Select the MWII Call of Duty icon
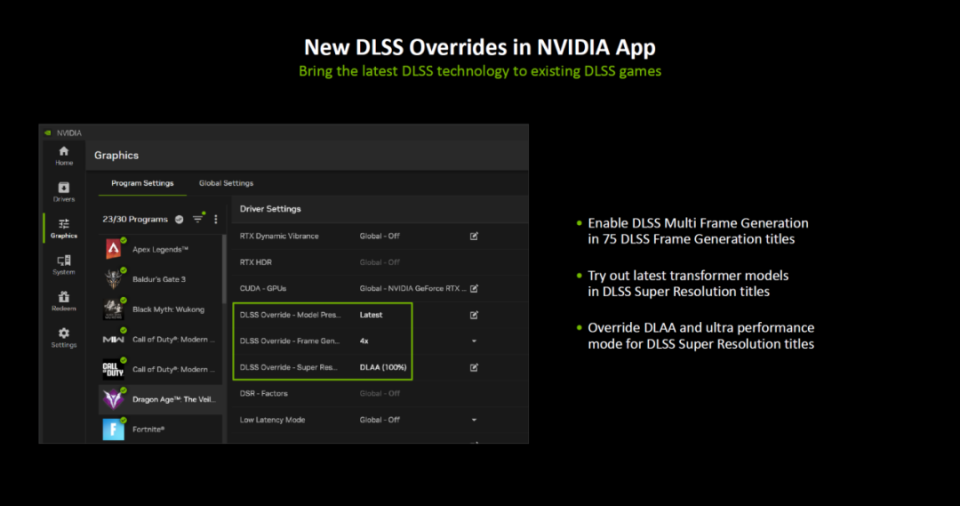 click(113, 339)
